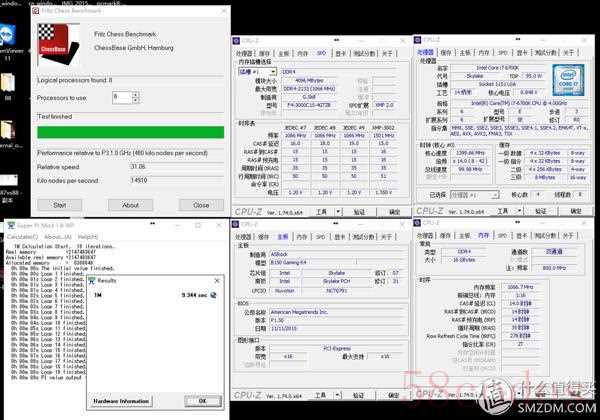Click the Kilo nodes per second value 14910
The width and height of the screenshot is (600, 420).
pyautogui.click(x=139, y=180)
